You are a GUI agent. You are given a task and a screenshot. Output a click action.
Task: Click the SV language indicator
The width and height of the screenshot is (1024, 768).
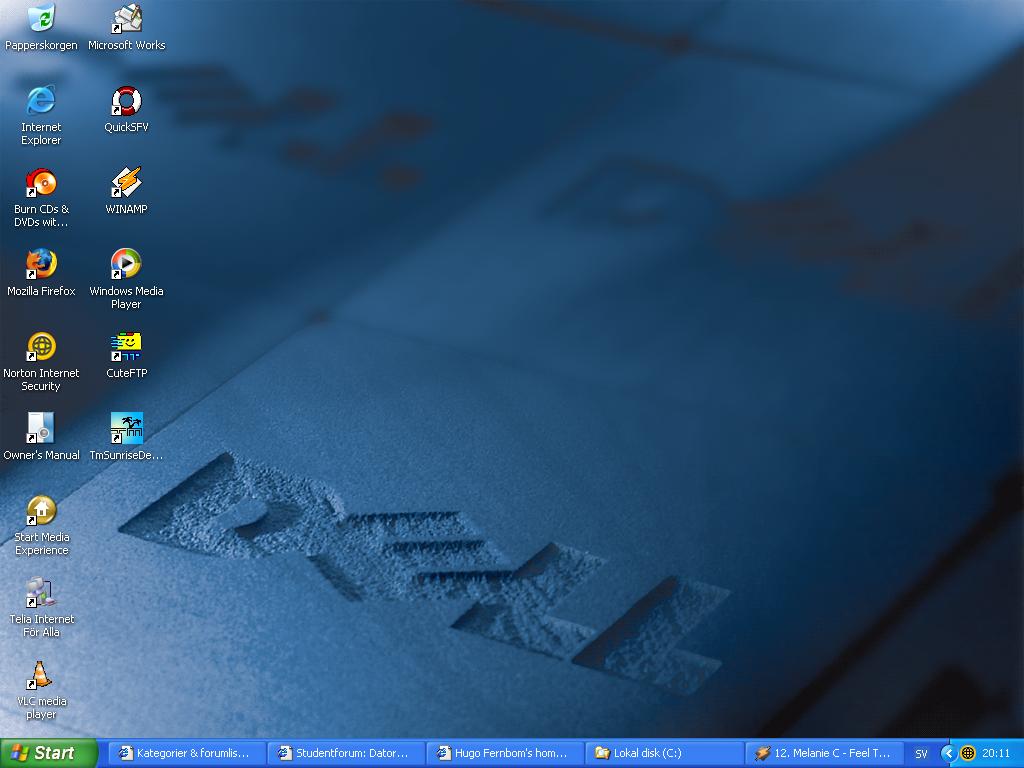tap(921, 754)
